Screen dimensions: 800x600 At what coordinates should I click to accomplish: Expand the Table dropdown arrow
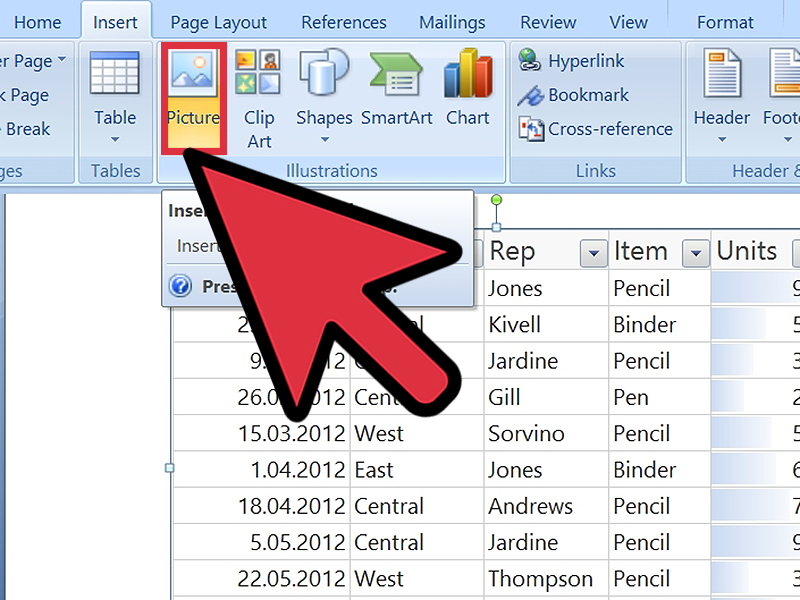pyautogui.click(x=115, y=139)
